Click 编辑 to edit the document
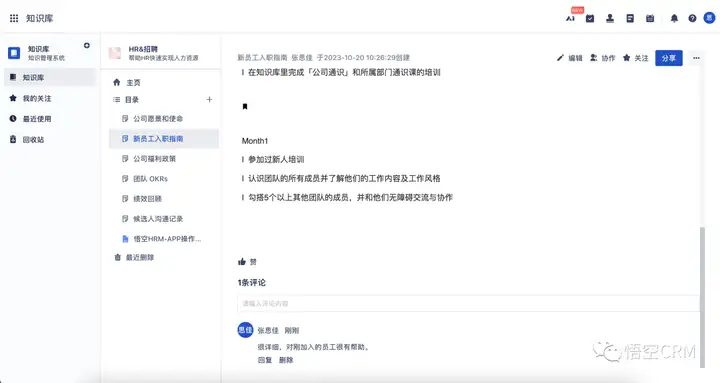 (x=569, y=58)
